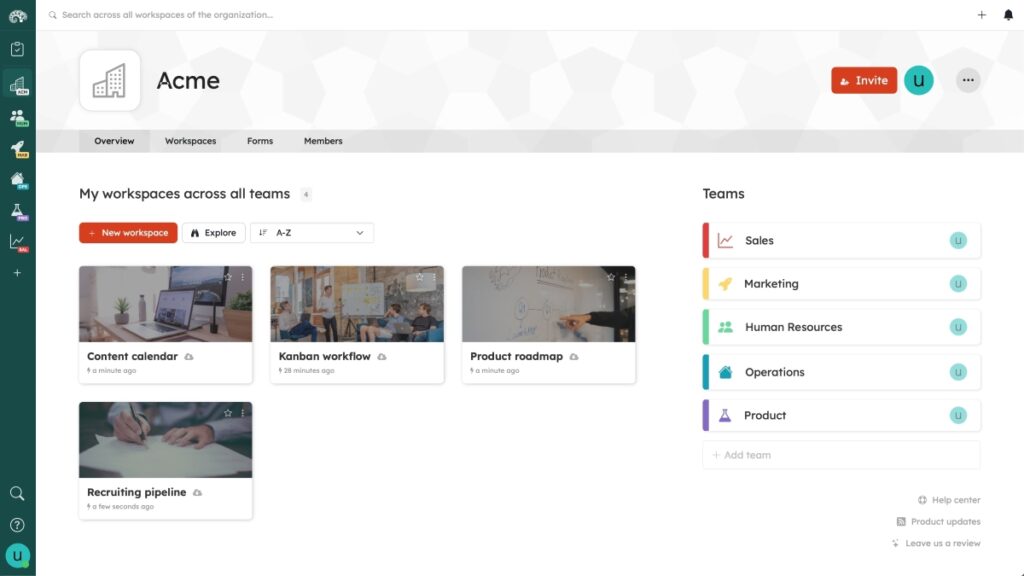This screenshot has height=576, width=1024.
Task: Open the help question mark icon
Action: click(x=17, y=525)
